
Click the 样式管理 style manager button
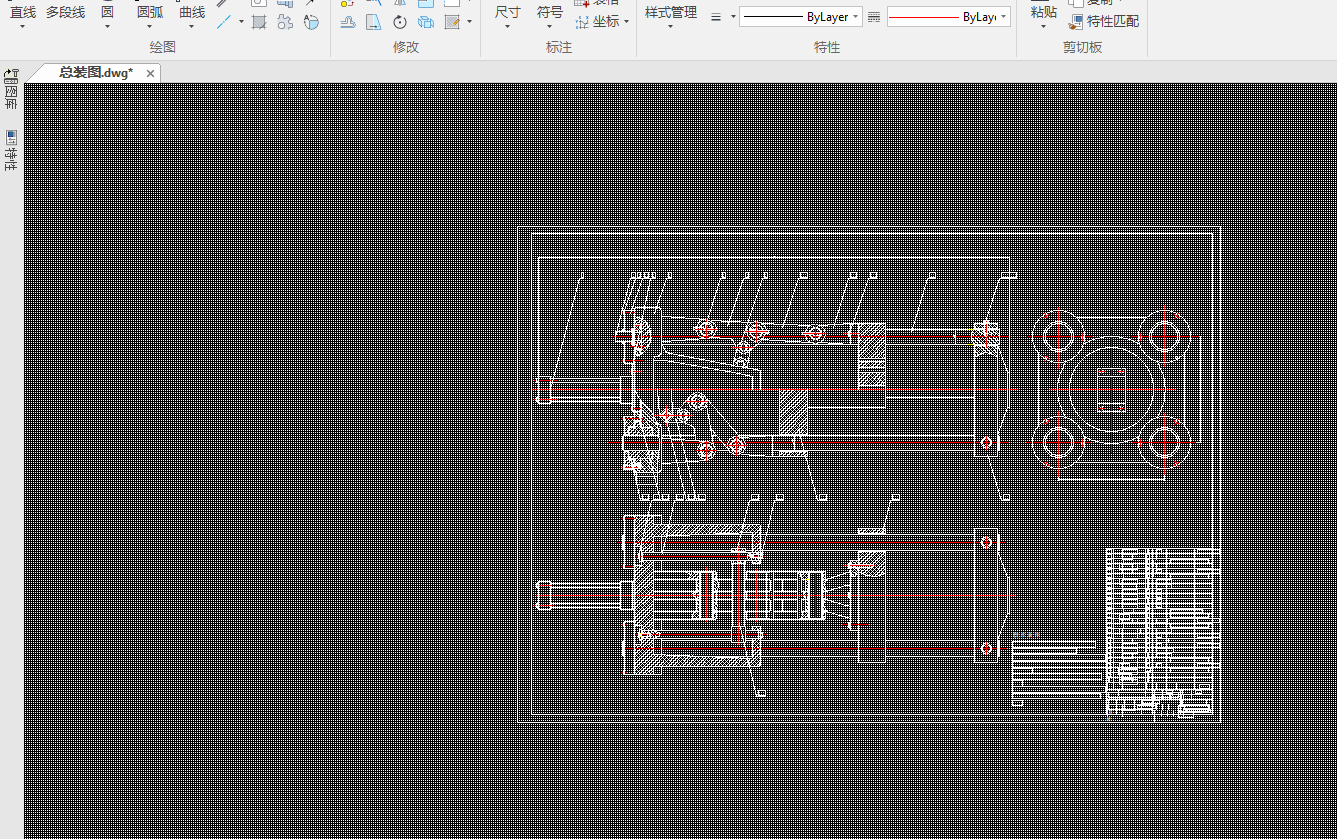pyautogui.click(x=670, y=12)
